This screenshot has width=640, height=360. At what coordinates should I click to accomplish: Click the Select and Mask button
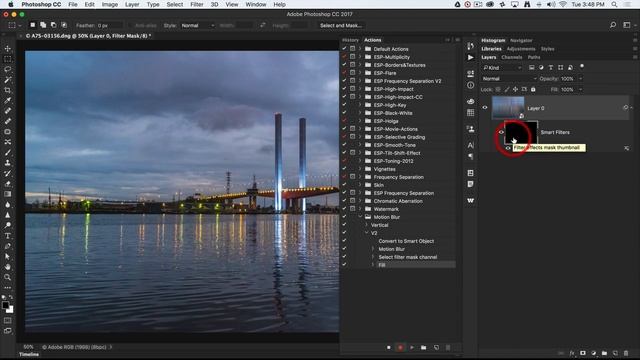pos(341,25)
